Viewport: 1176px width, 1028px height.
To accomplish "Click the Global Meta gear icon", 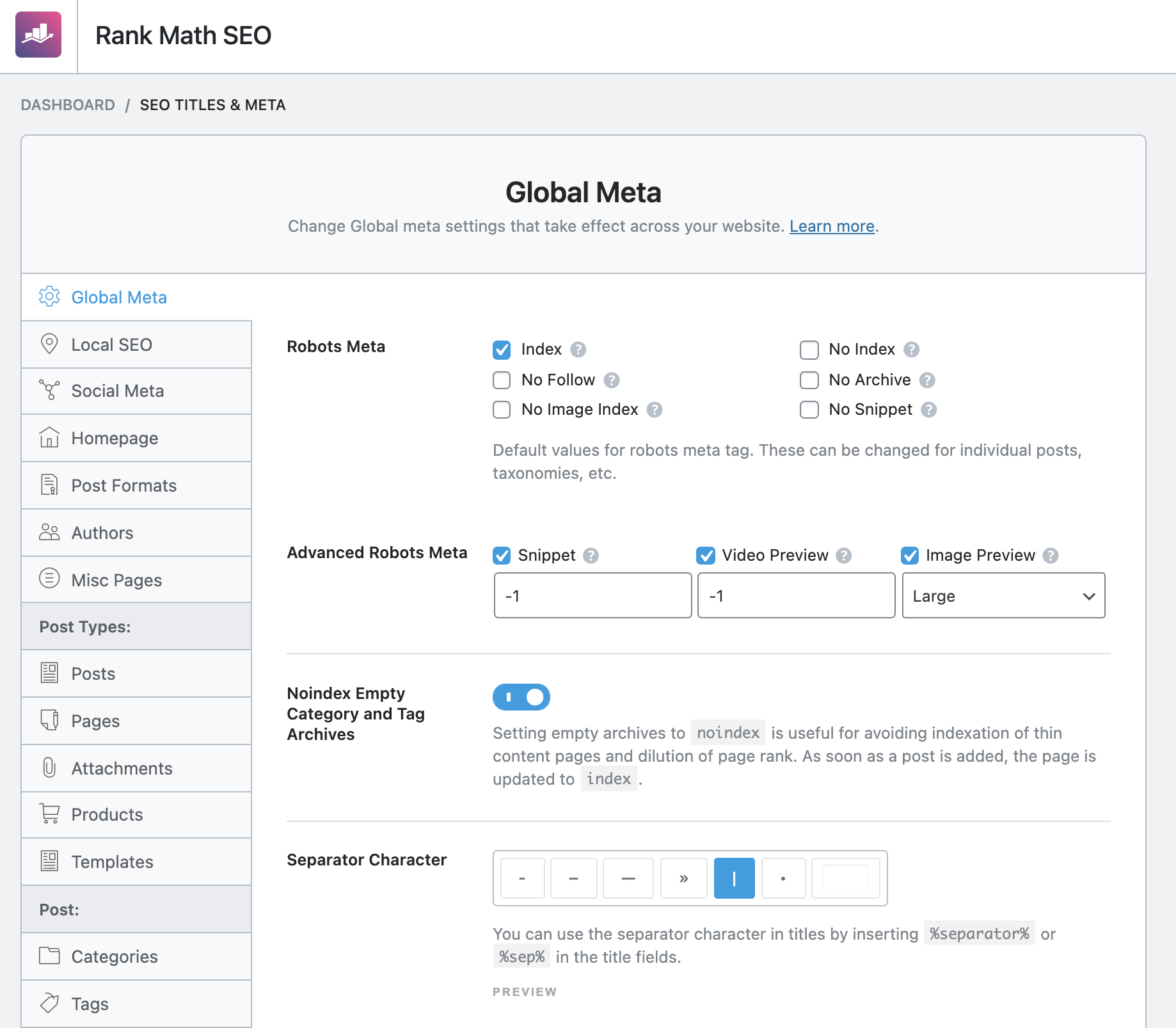I will click(x=49, y=296).
